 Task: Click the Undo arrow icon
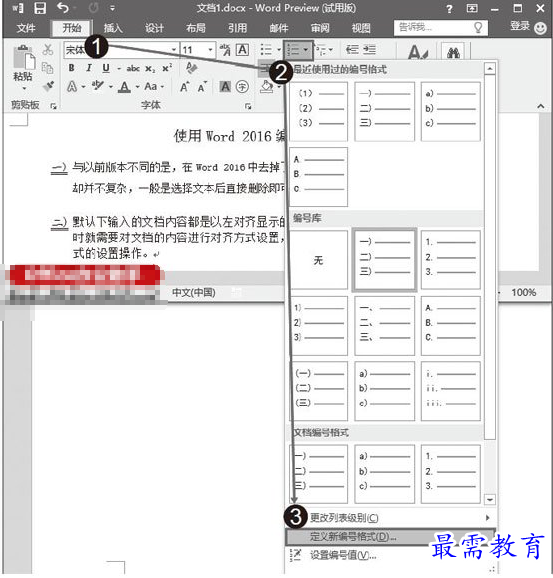point(63,8)
